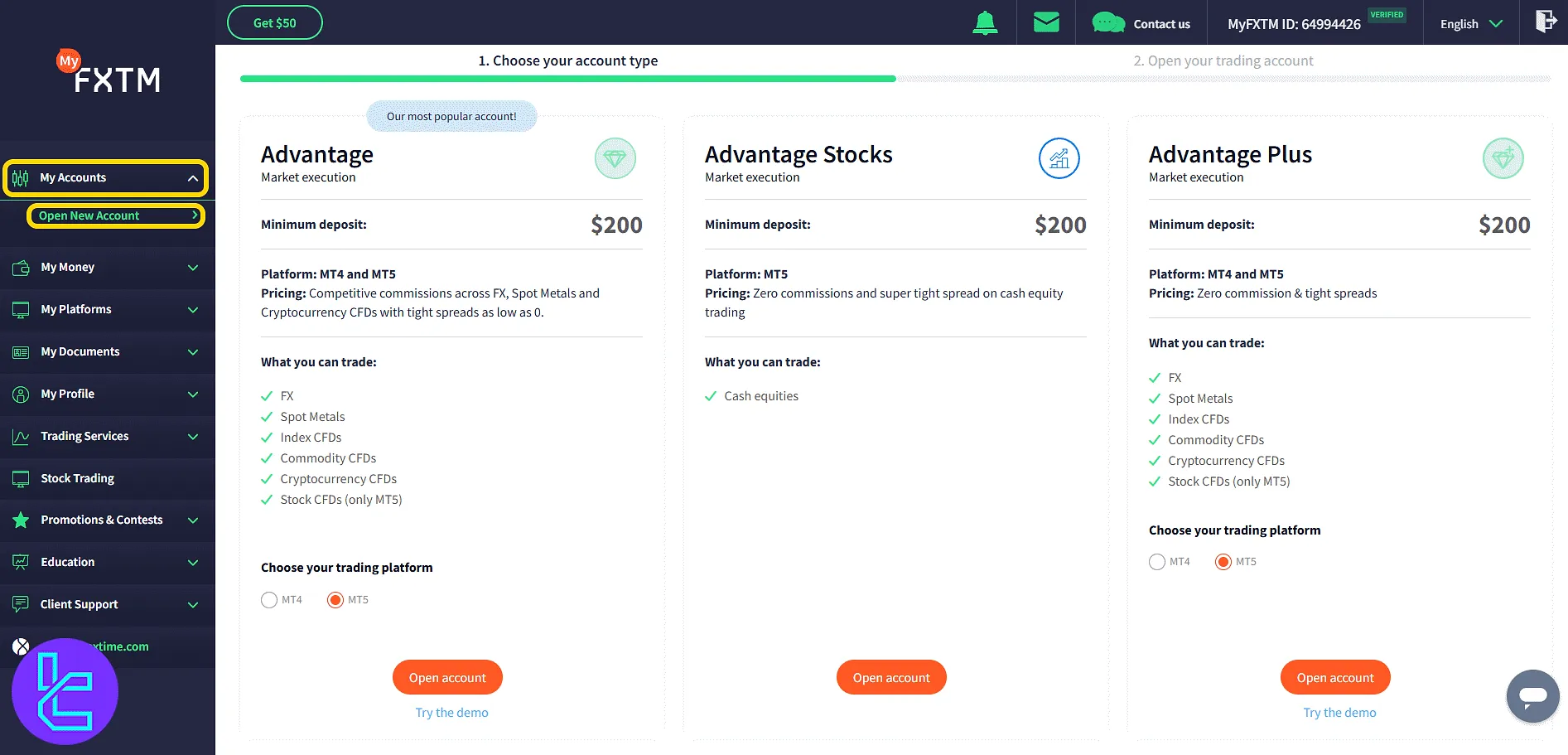Select MT4 platform for Advantage Plus account
The image size is (1568, 755).
(x=1157, y=562)
